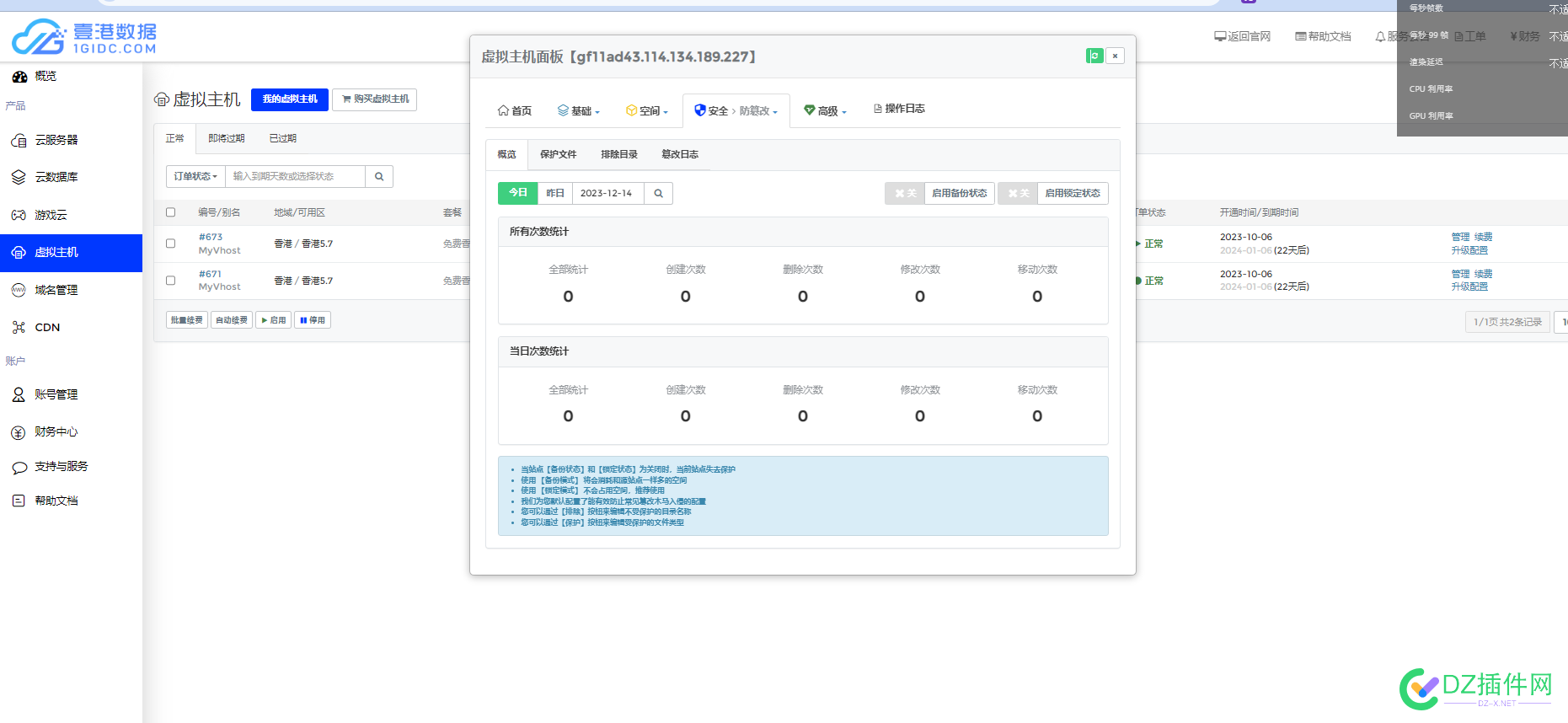Select the 今日 date filter
This screenshot has width=1568, height=723.
518,193
